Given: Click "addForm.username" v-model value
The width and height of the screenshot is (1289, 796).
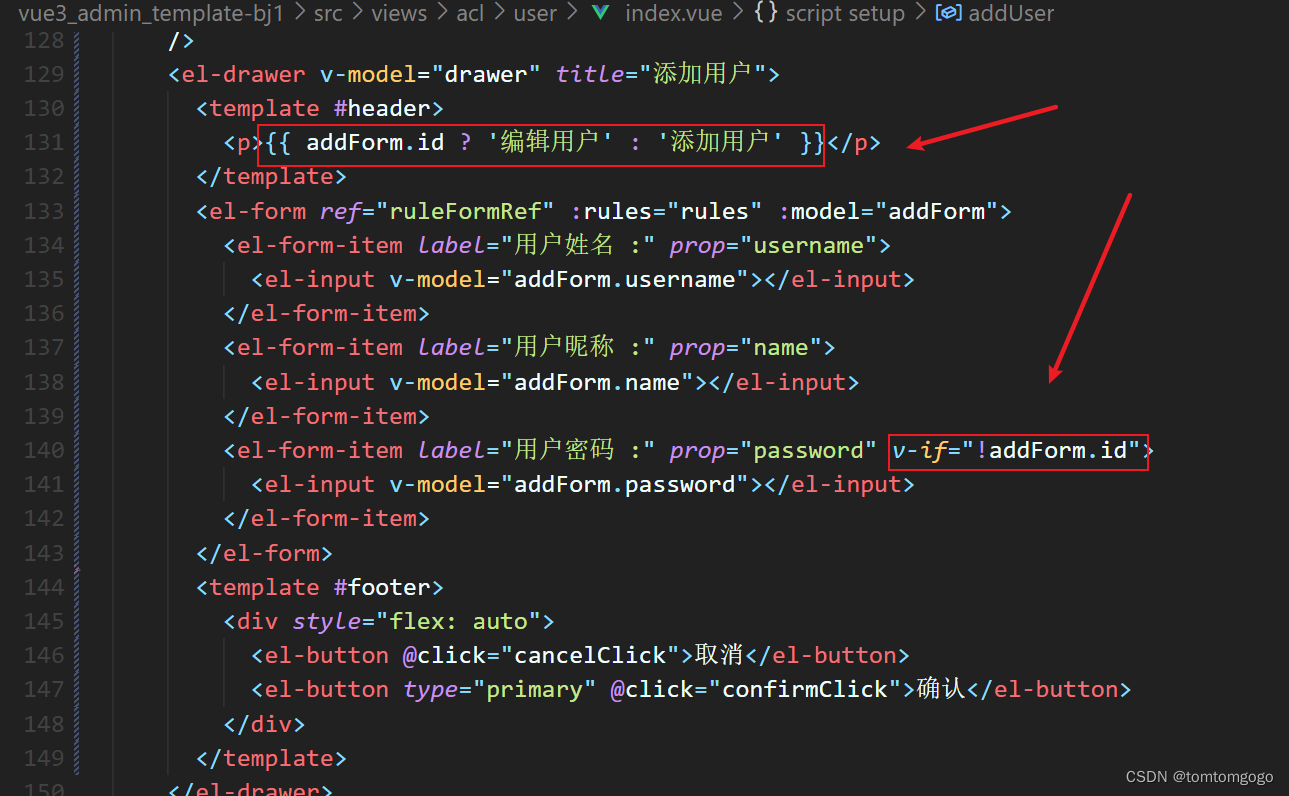Looking at the screenshot, I should click(x=625, y=280).
